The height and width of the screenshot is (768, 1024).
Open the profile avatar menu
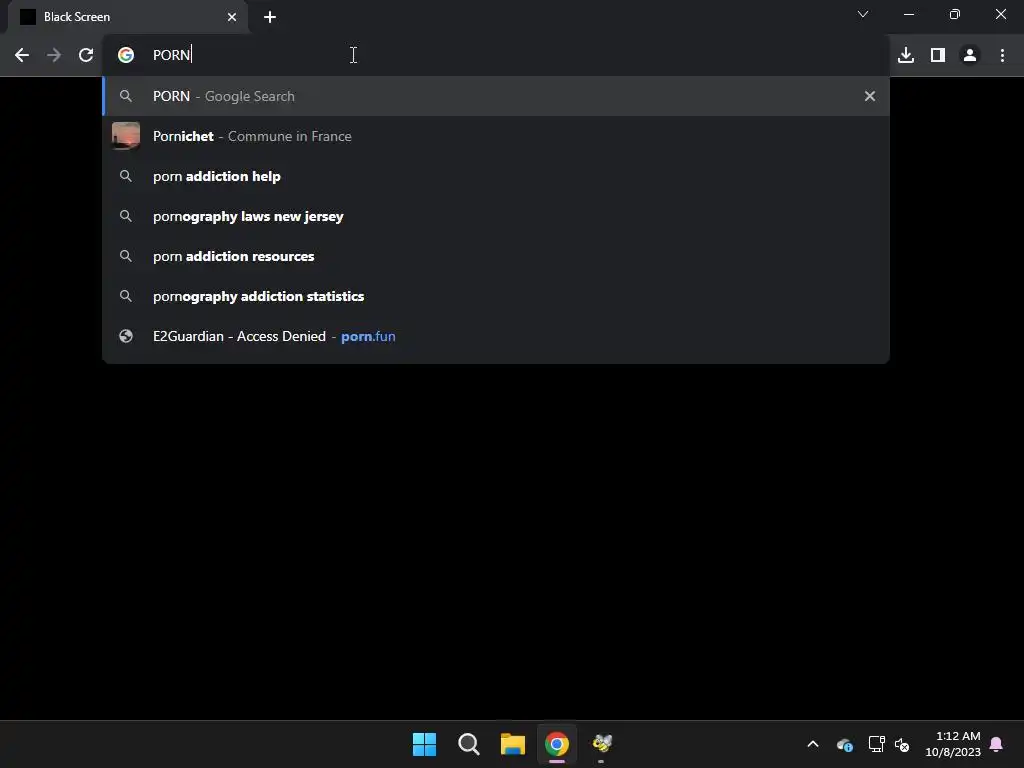click(x=970, y=56)
